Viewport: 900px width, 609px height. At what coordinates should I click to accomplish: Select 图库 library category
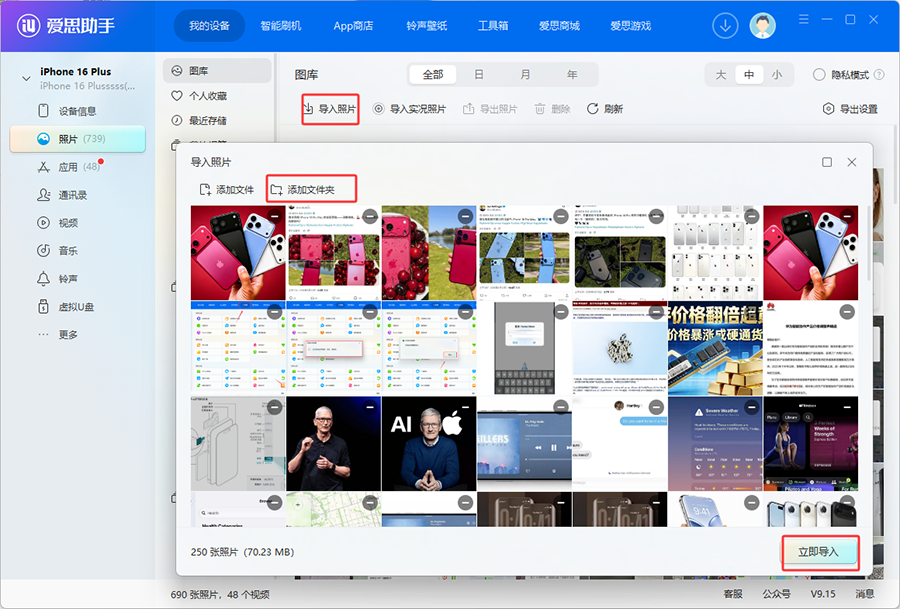click(217, 71)
